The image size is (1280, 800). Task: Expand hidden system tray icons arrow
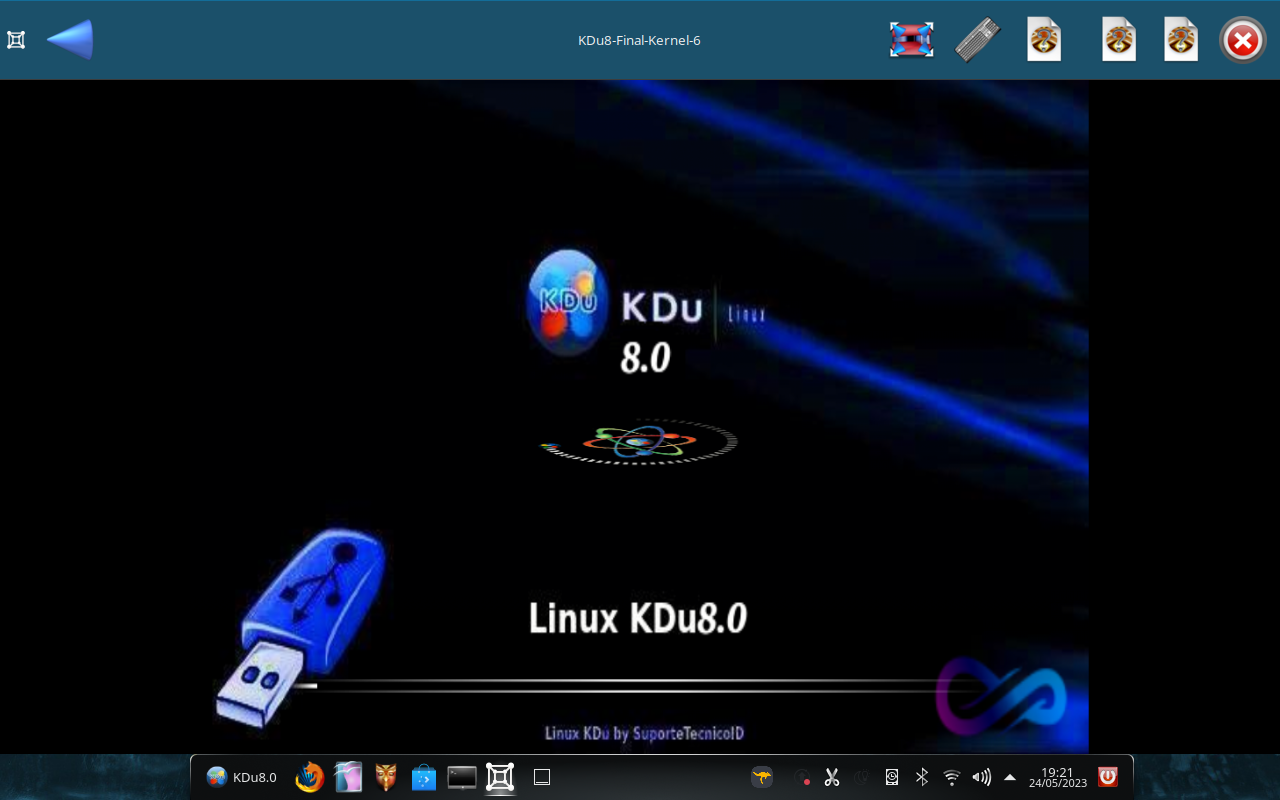point(1010,777)
